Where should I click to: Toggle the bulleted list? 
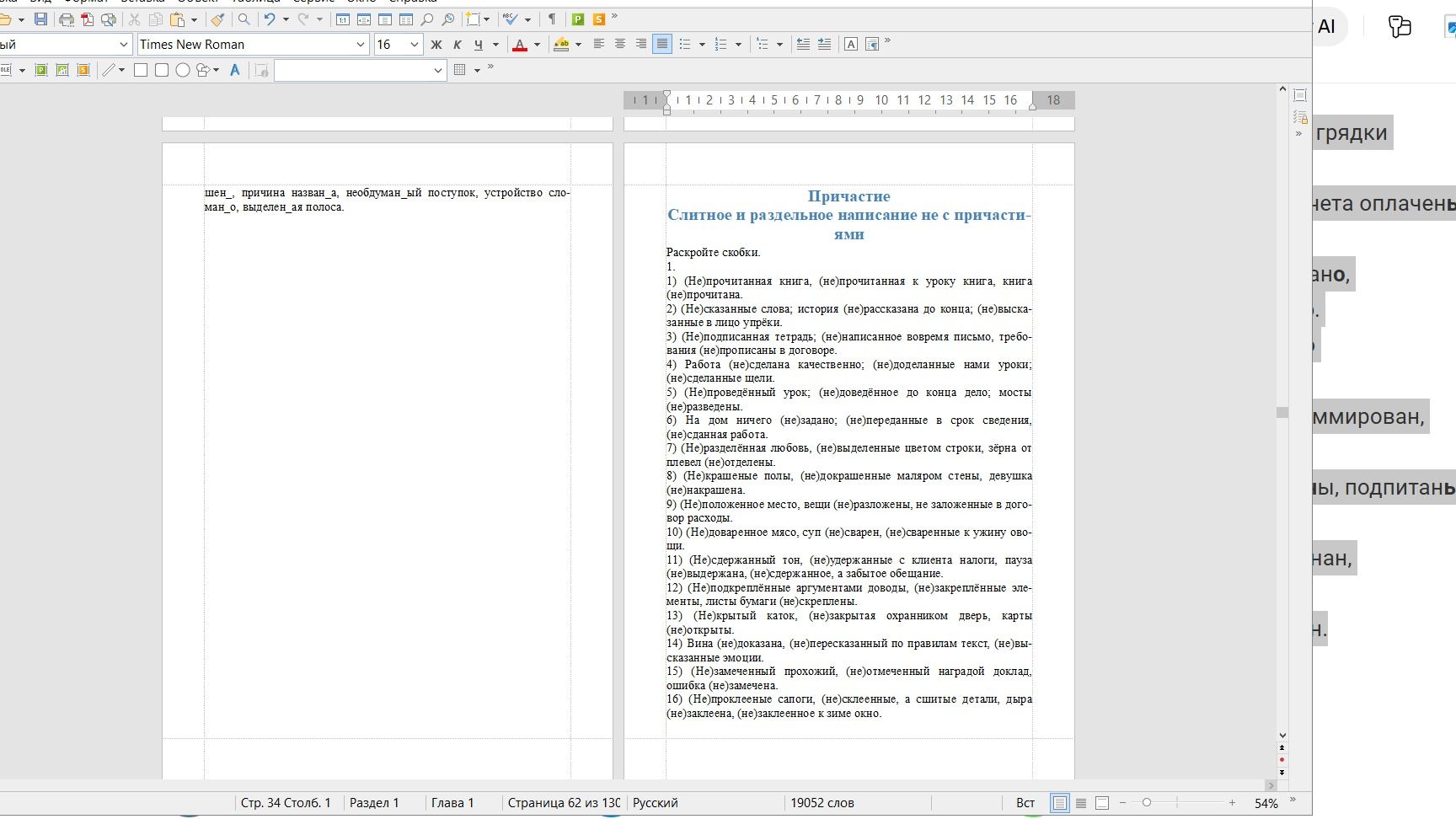685,44
